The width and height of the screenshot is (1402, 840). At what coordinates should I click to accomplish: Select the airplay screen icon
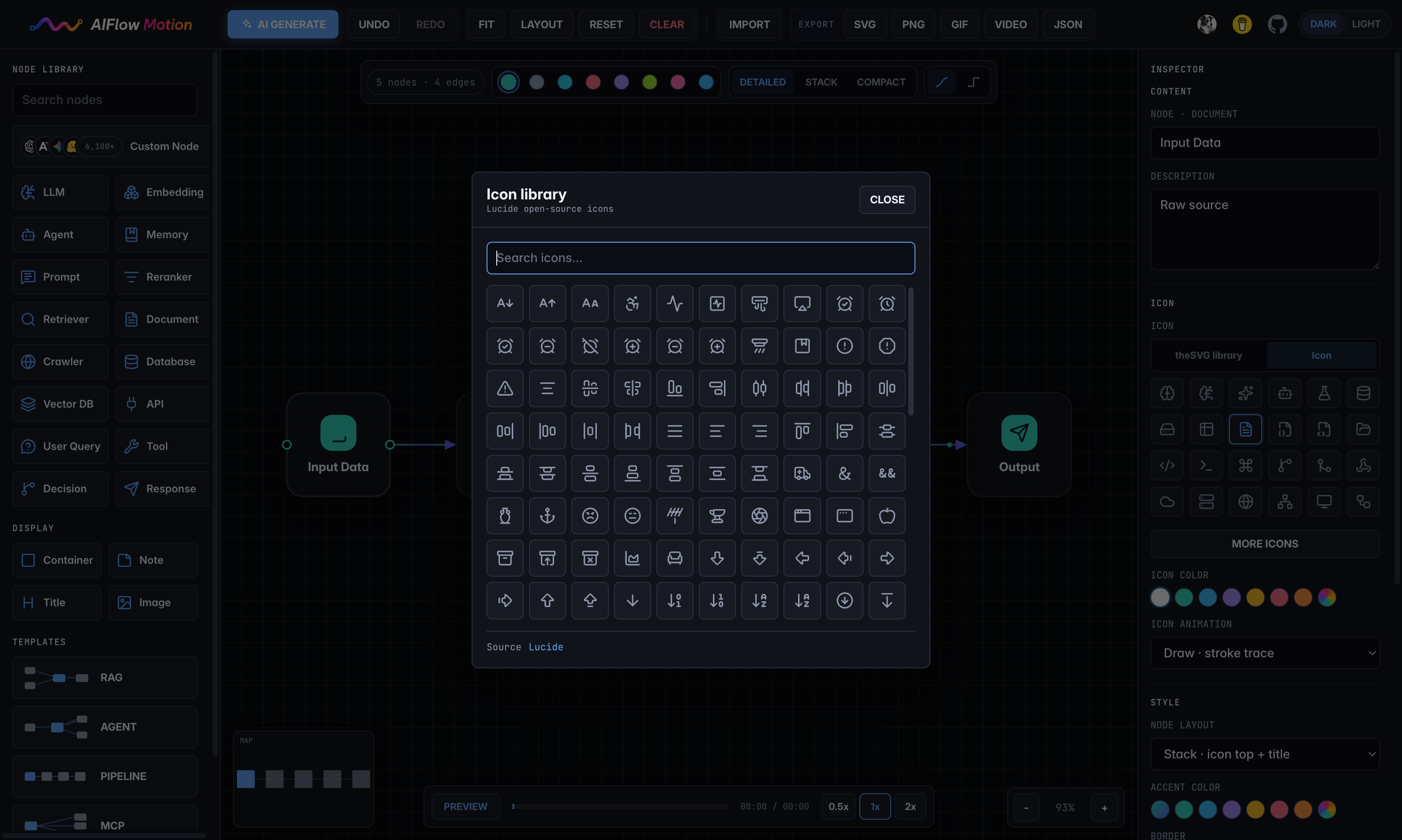point(802,304)
